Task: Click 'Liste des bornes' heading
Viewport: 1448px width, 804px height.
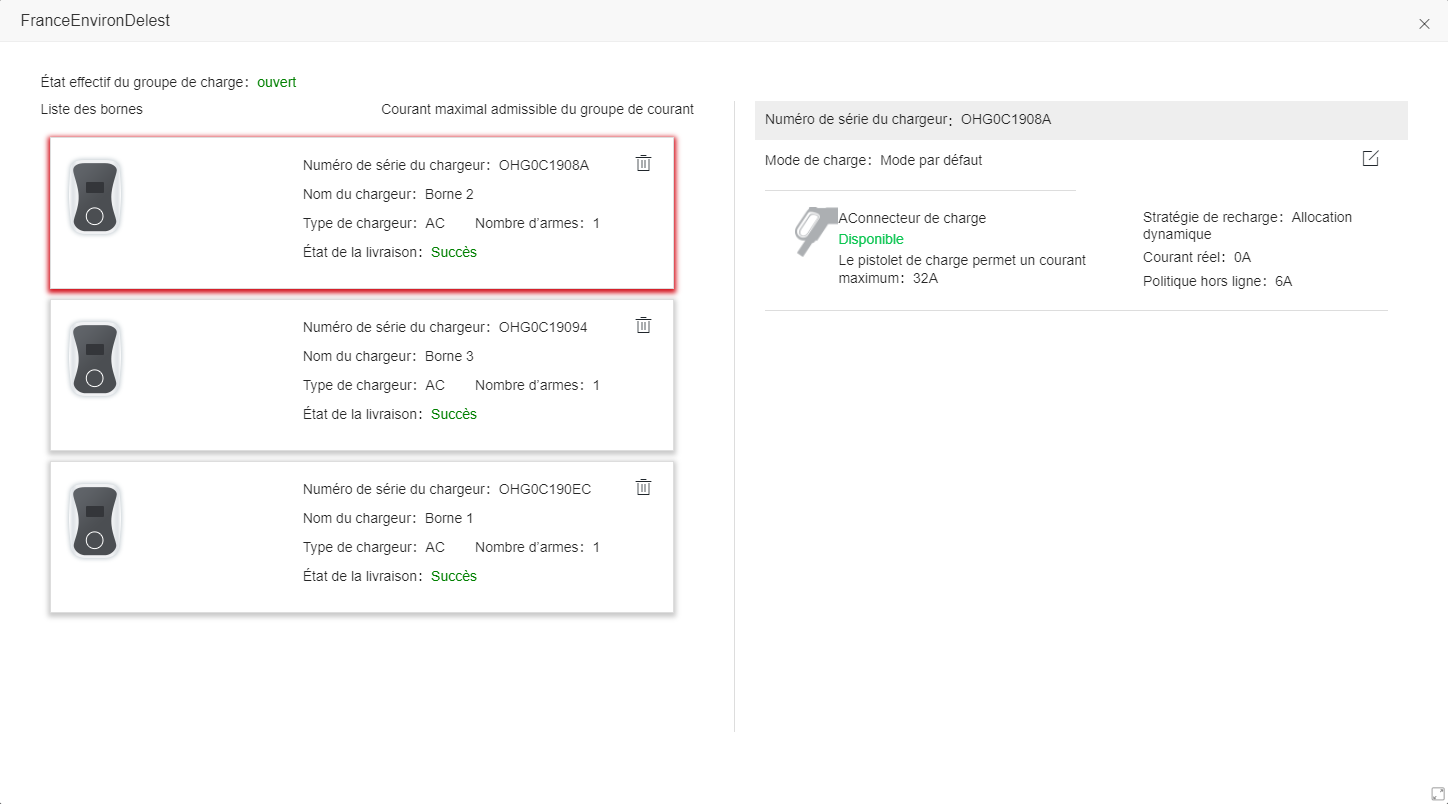Action: (92, 109)
